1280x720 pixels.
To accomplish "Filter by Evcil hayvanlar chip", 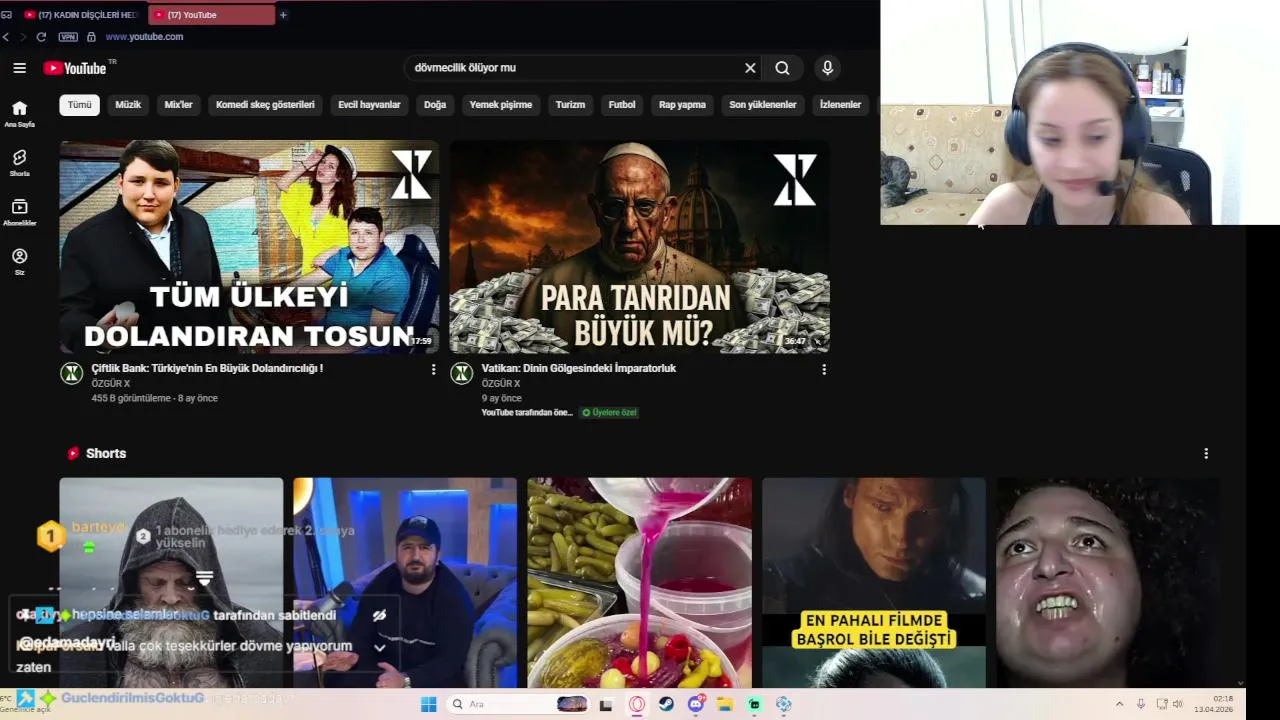I will click(x=369, y=105).
